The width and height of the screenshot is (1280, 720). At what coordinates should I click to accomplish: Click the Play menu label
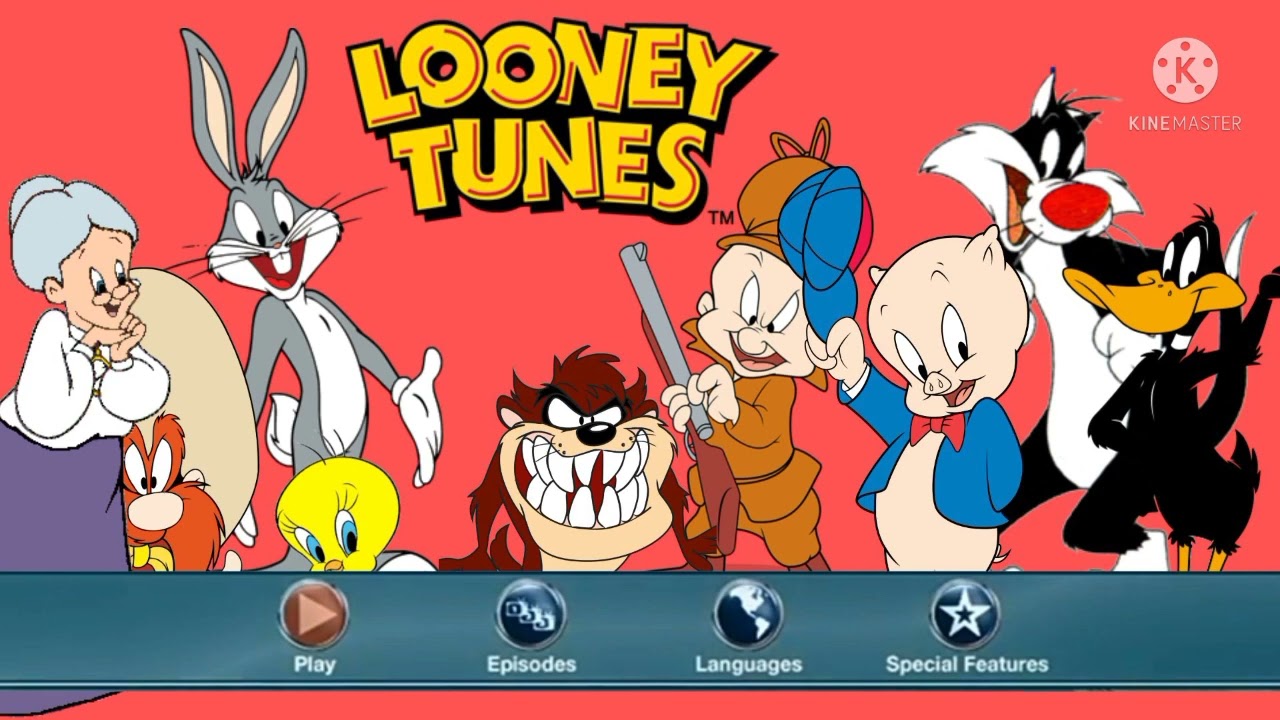pos(314,665)
